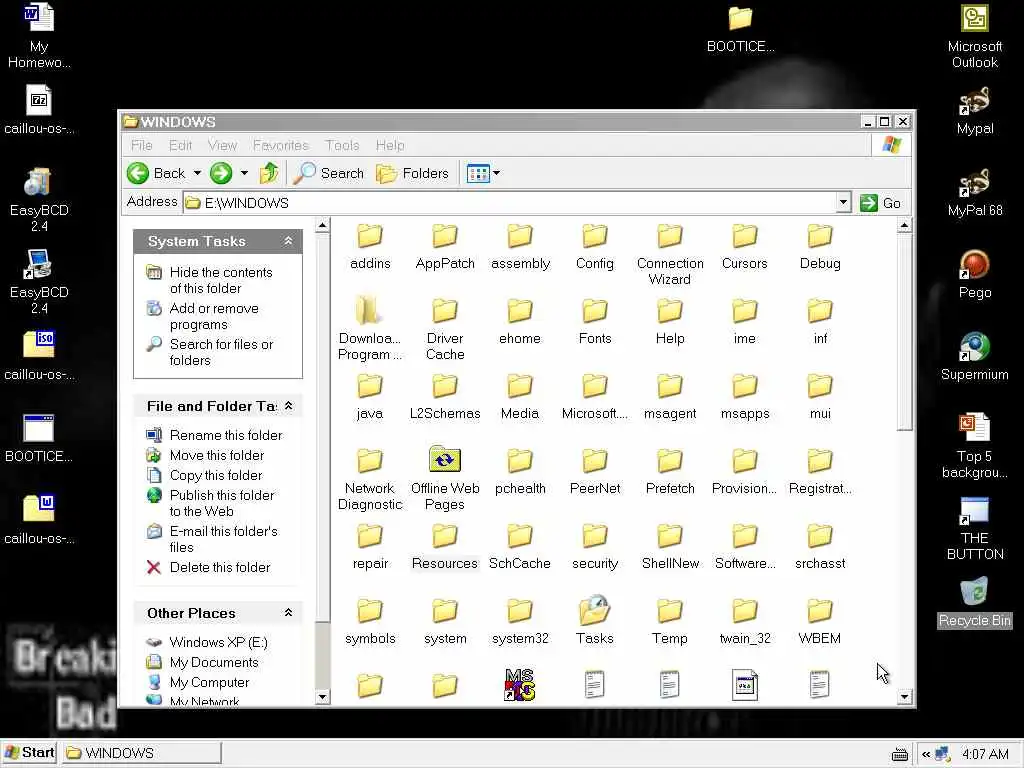Click the green Forward arrow button
Image resolution: width=1024 pixels, height=768 pixels.
(221, 173)
